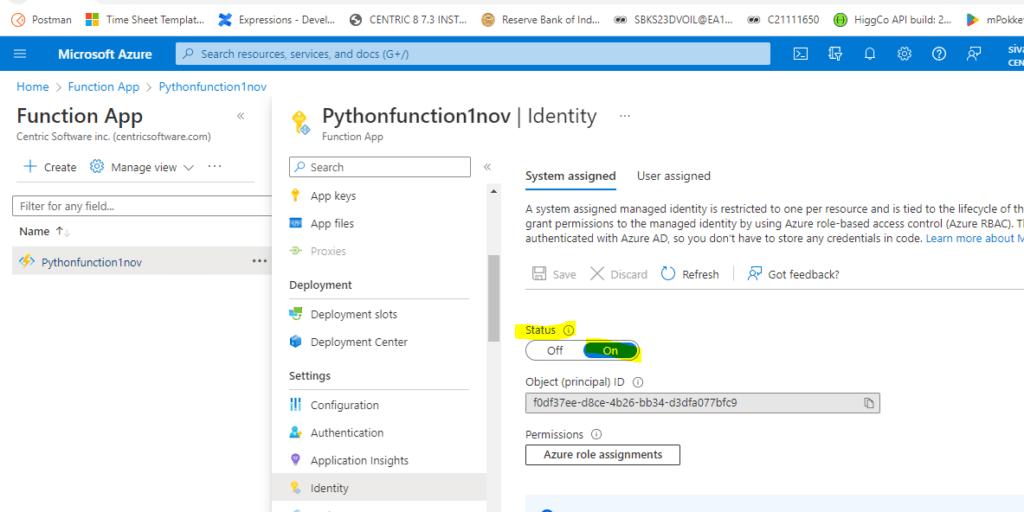
Task: Open the Directories and subscriptions filter icon
Action: (835, 54)
